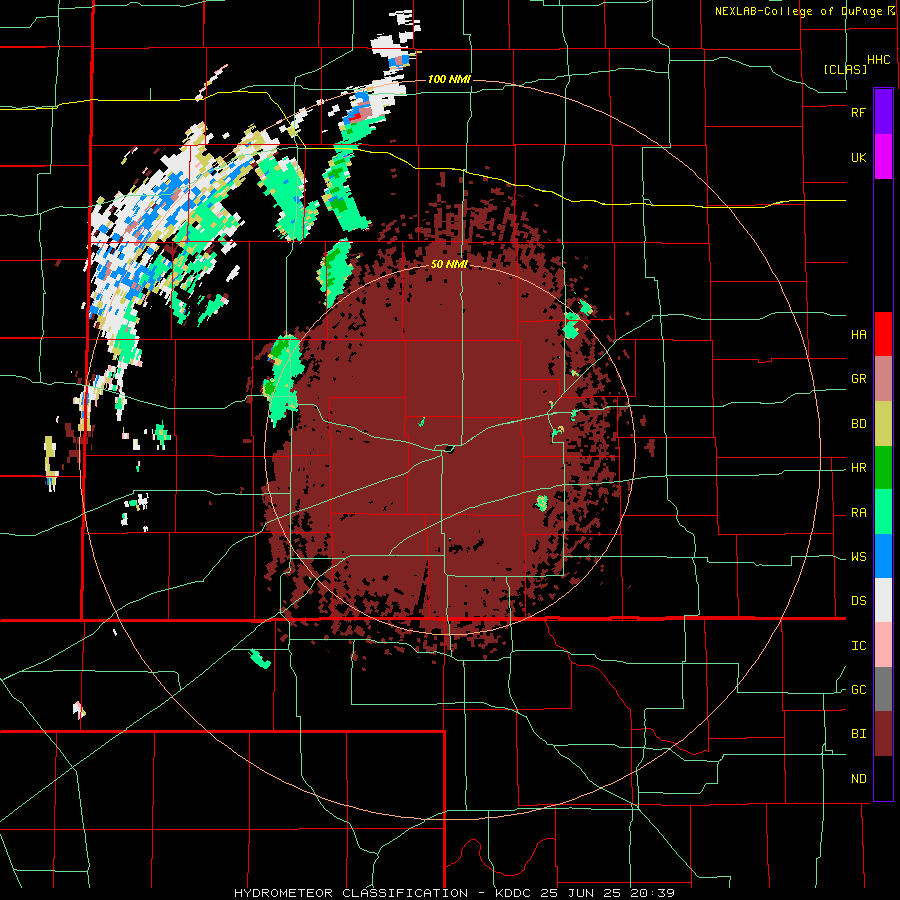Click the "BI" legend label
Viewport: 900px width, 900px height.
858,734
